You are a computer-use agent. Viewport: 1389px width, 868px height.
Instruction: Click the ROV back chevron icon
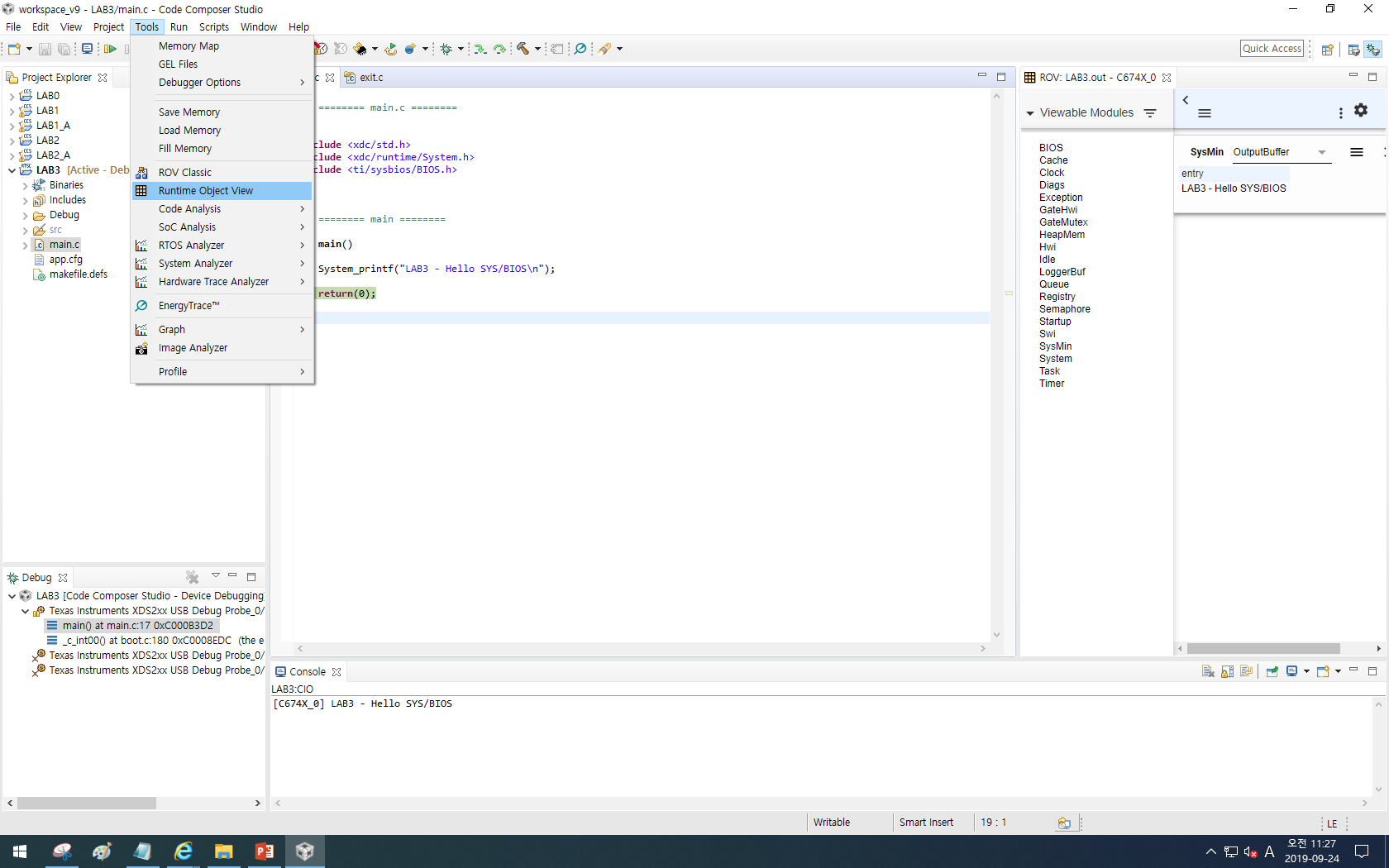click(1186, 100)
